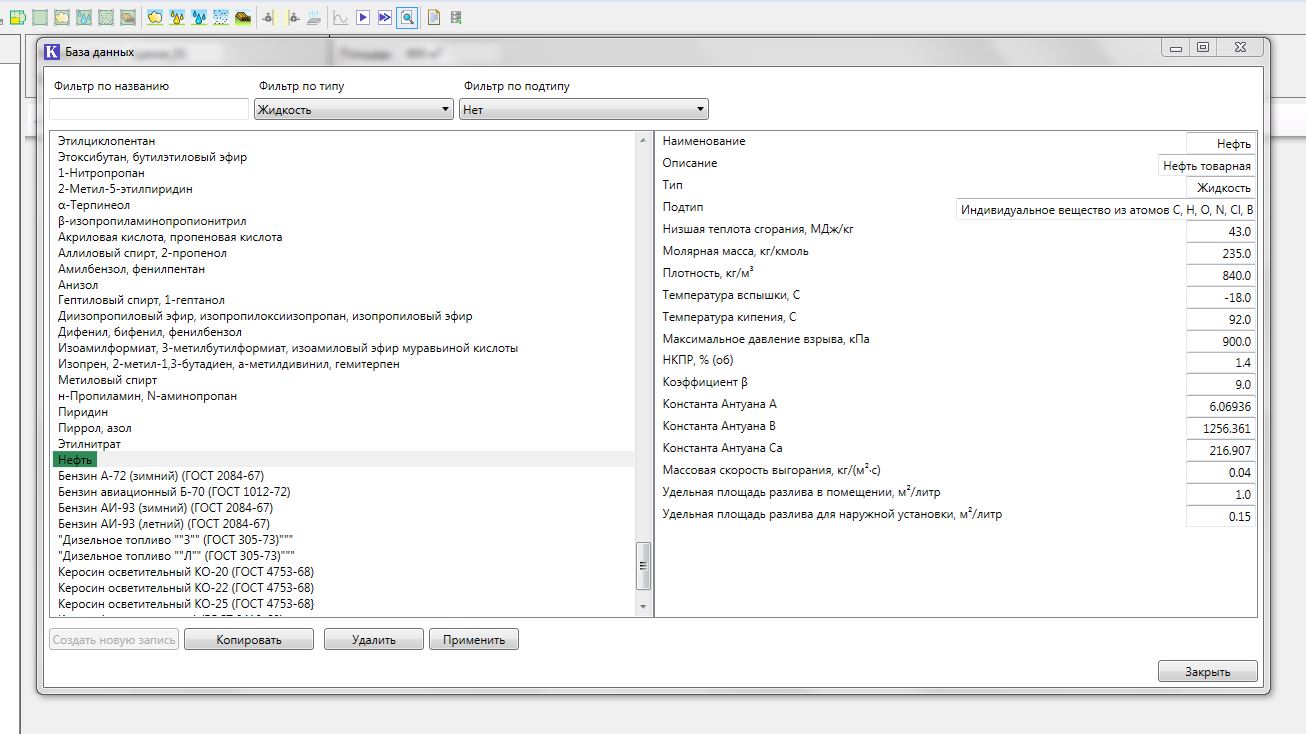
Task: Select Этилциклопентан in the list
Action: 107,141
